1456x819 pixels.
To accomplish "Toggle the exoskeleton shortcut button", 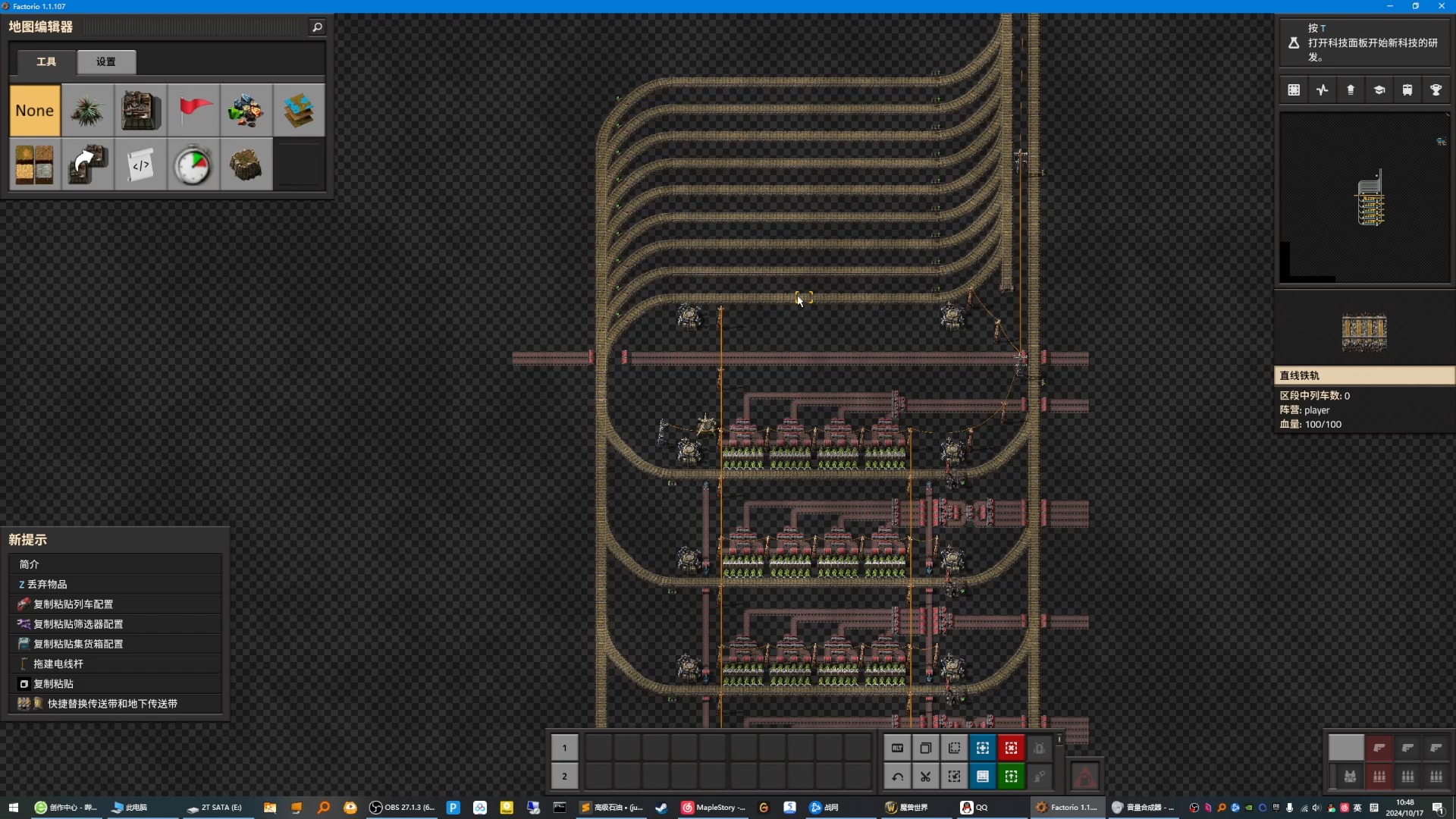I will 1040,777.
